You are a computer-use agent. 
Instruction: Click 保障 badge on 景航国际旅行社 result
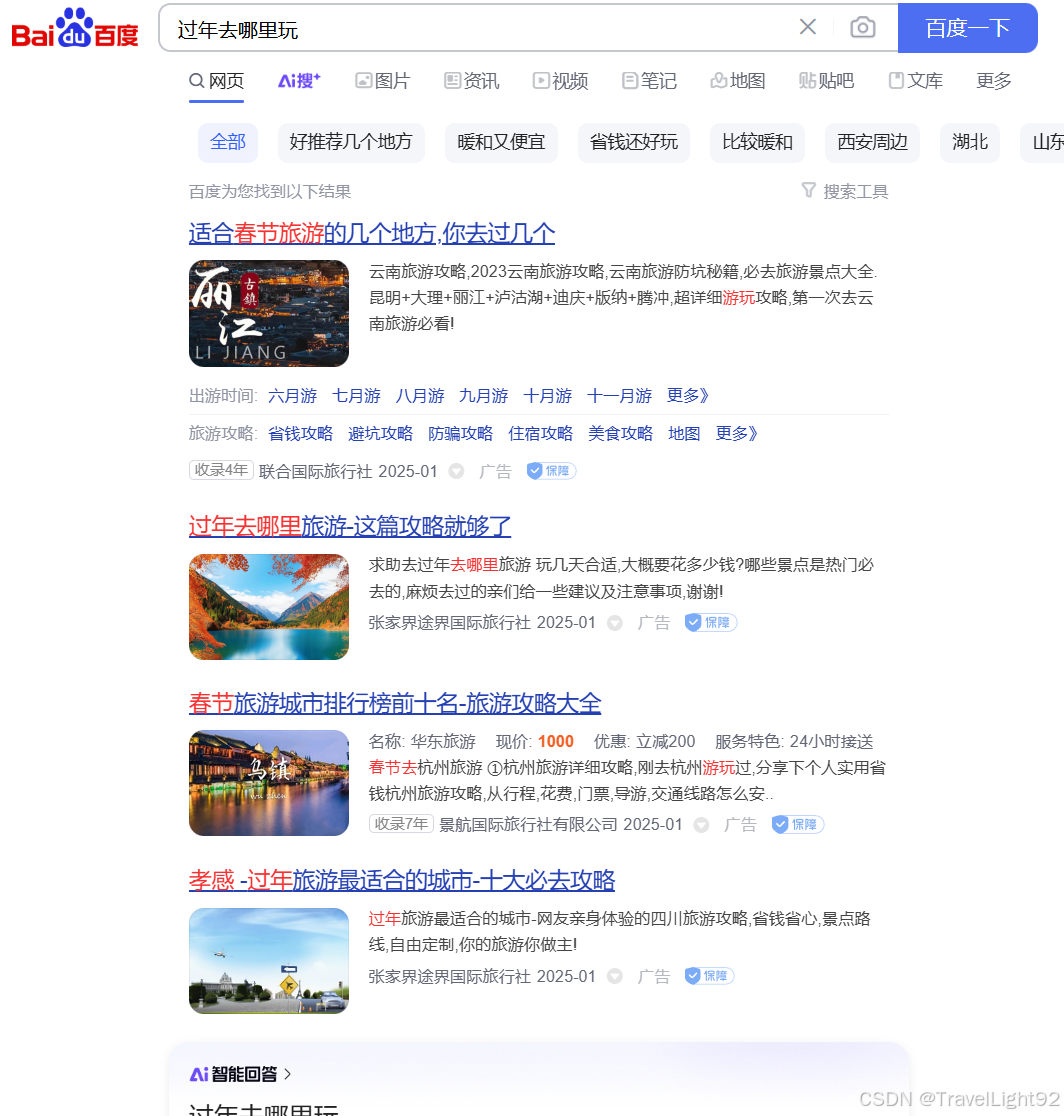pyautogui.click(x=798, y=824)
